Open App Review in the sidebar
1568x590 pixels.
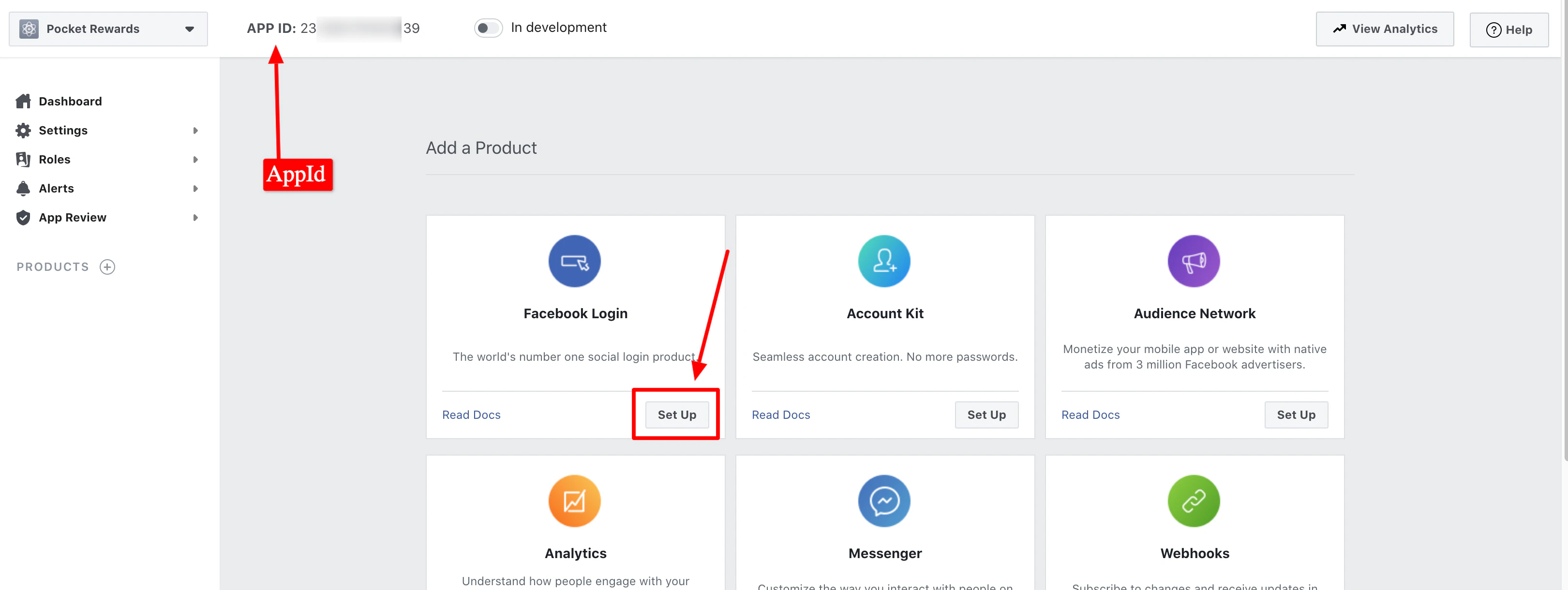point(73,218)
